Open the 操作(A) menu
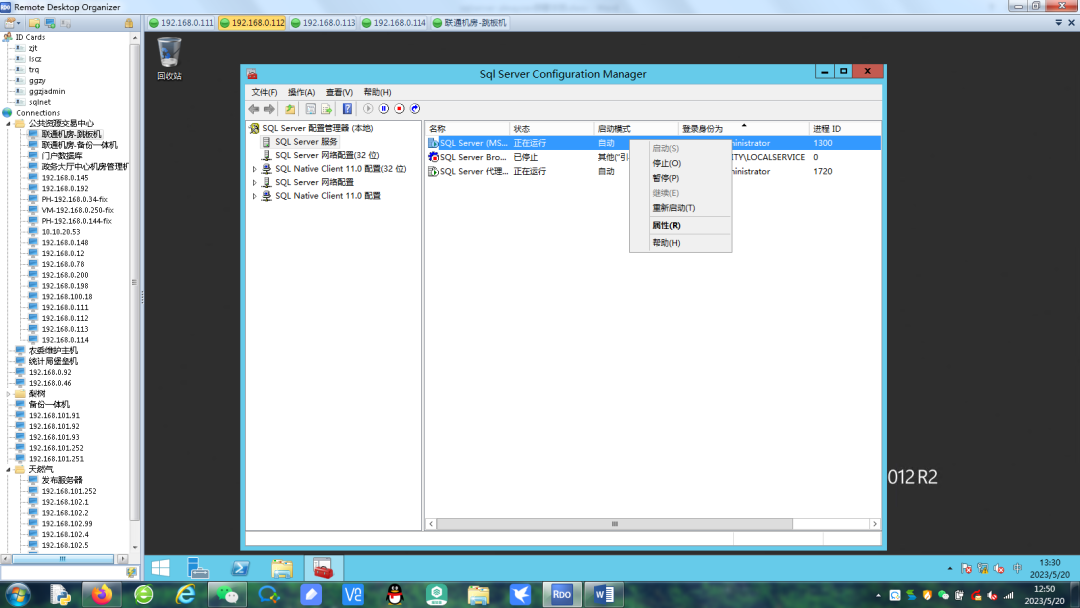Viewport: 1080px width, 608px height. click(x=301, y=92)
